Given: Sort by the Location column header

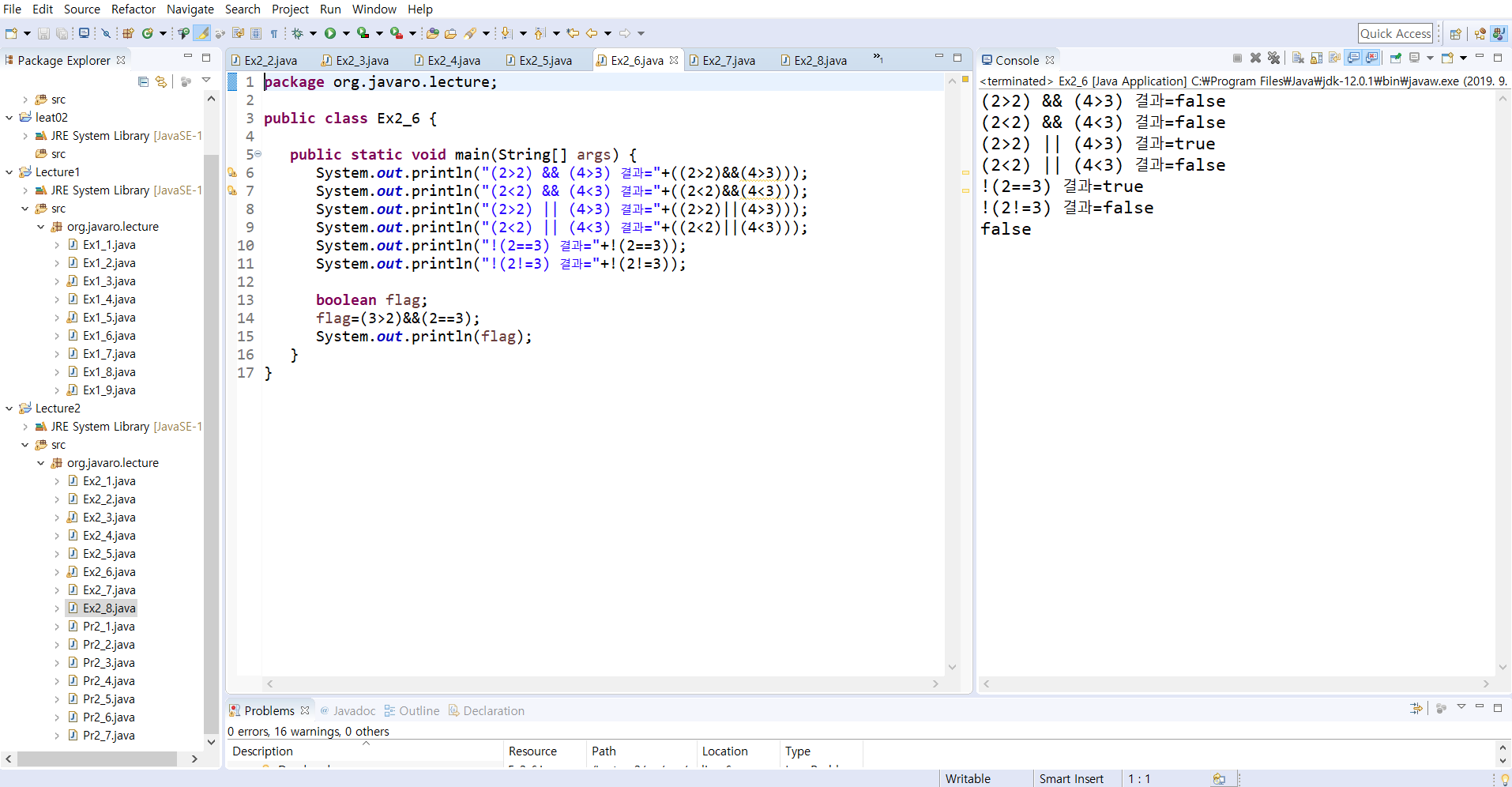Looking at the screenshot, I should (x=739, y=751).
